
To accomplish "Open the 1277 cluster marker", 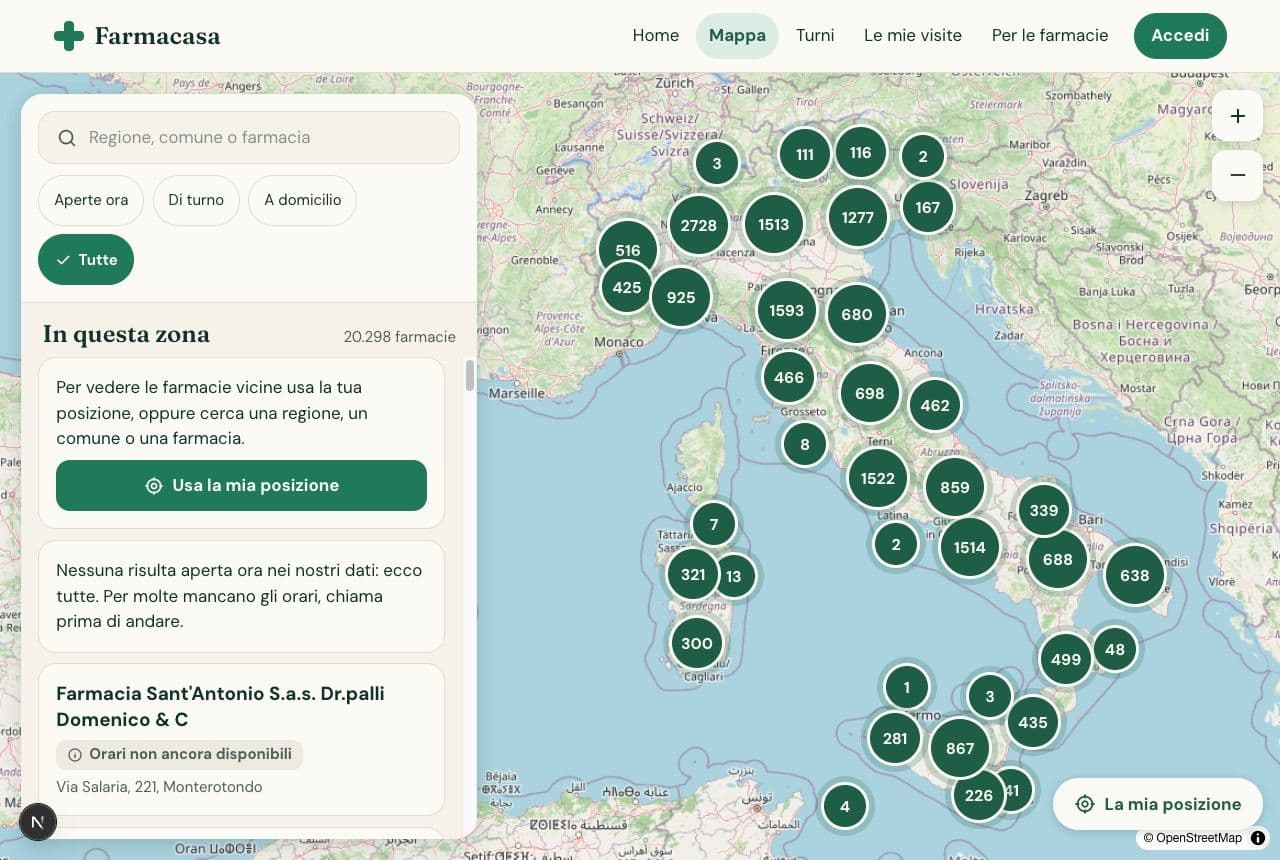I will (x=858, y=217).
